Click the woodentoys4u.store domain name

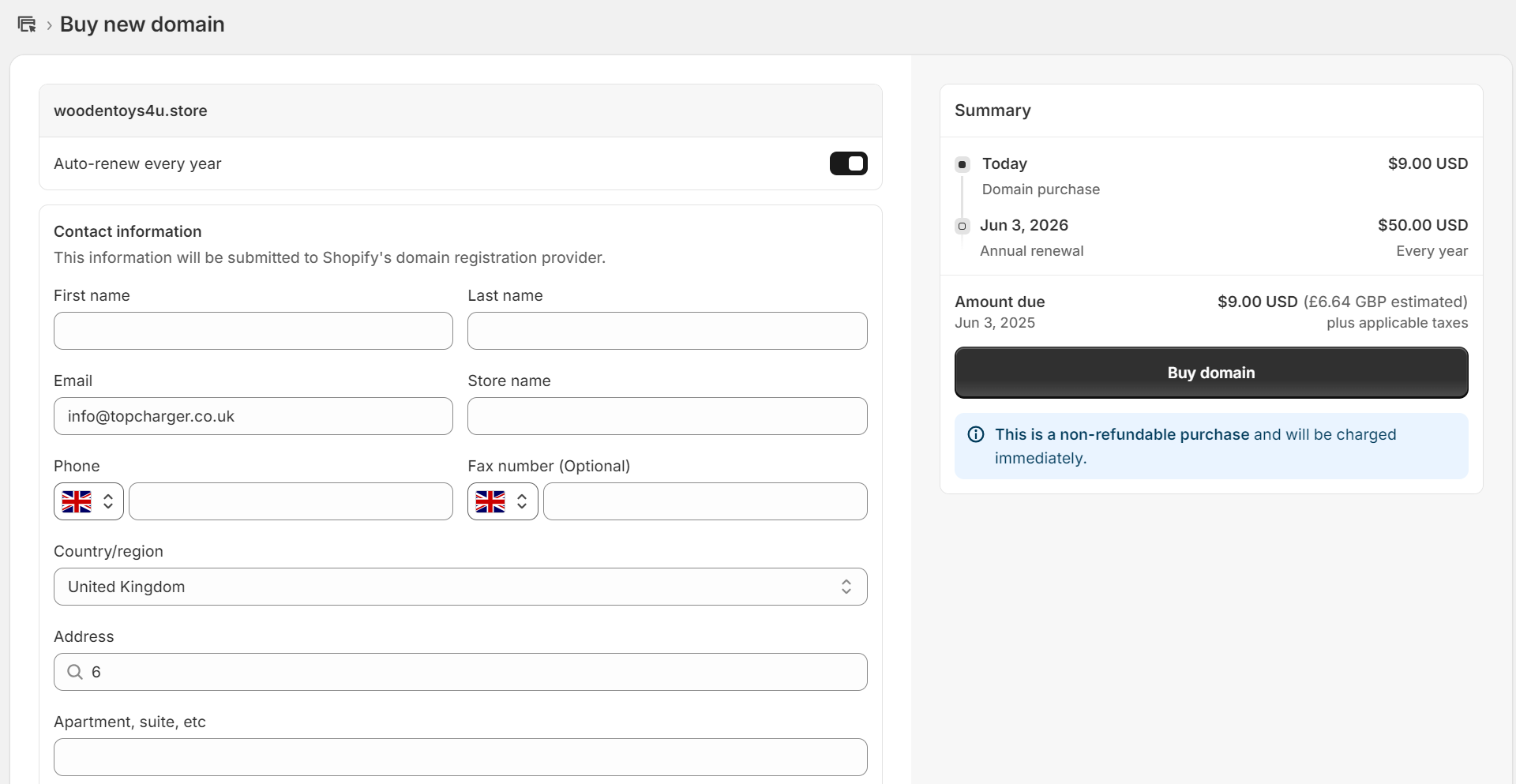pos(130,111)
